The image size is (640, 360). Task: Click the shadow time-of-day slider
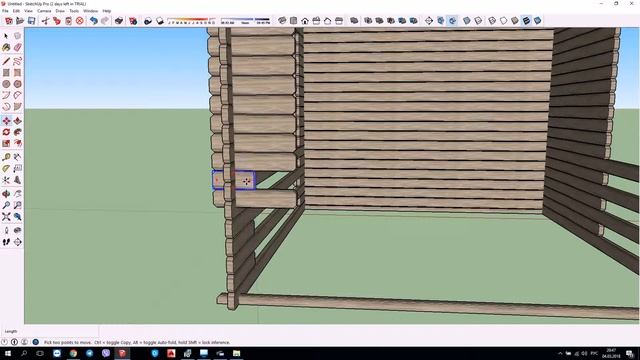[245, 21]
